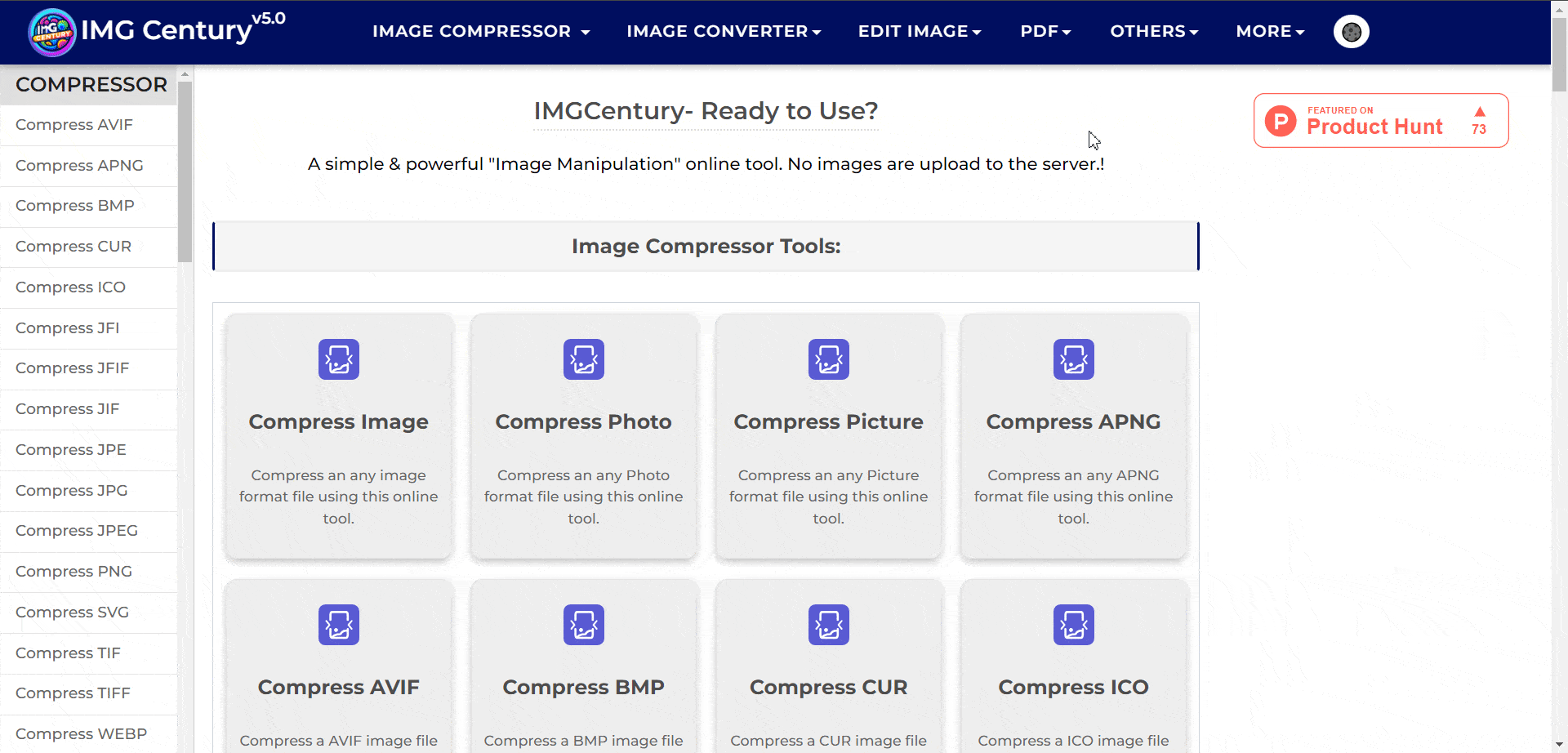Image resolution: width=1568 pixels, height=753 pixels.
Task: Select Compress AVIF in the sidebar
Action: (x=88, y=125)
